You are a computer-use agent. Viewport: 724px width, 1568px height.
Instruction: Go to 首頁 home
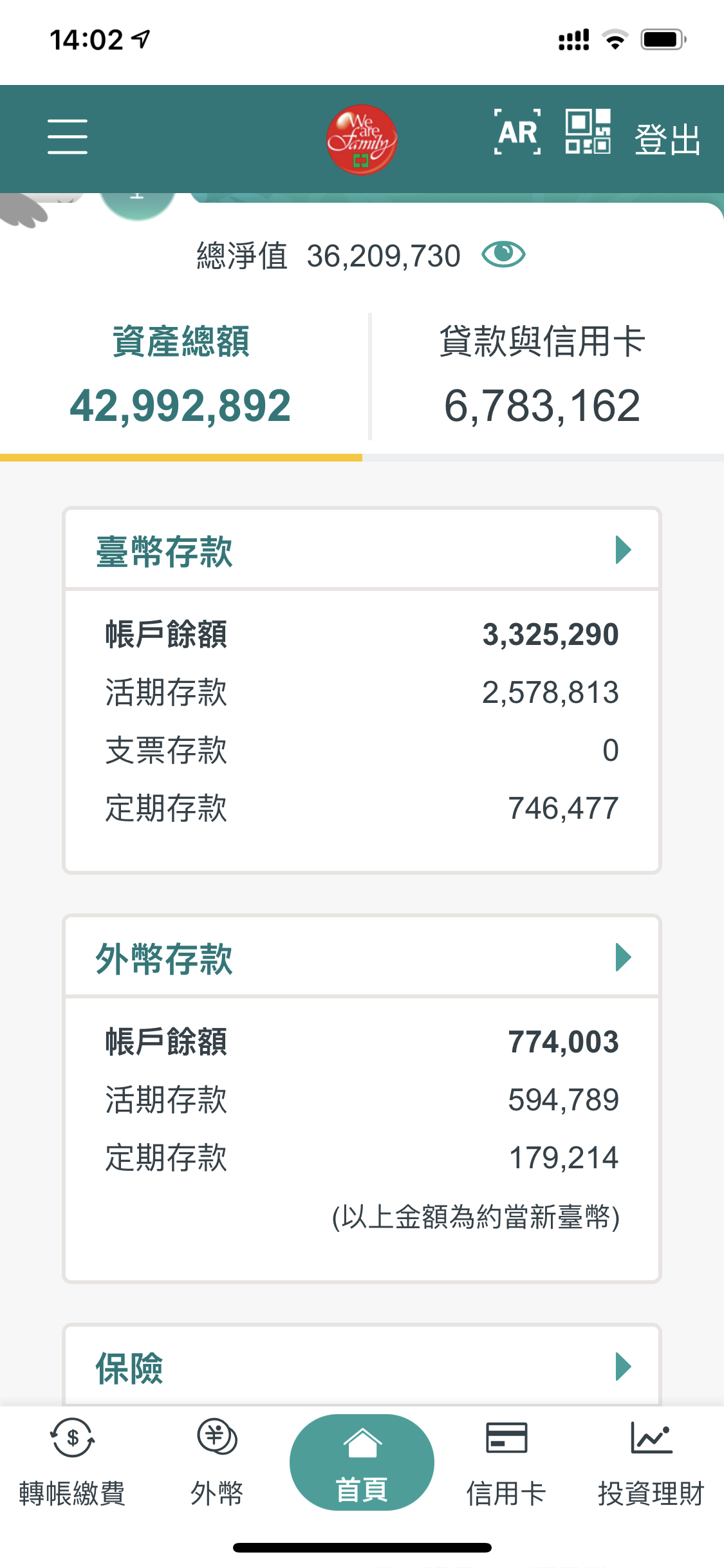[362, 1464]
